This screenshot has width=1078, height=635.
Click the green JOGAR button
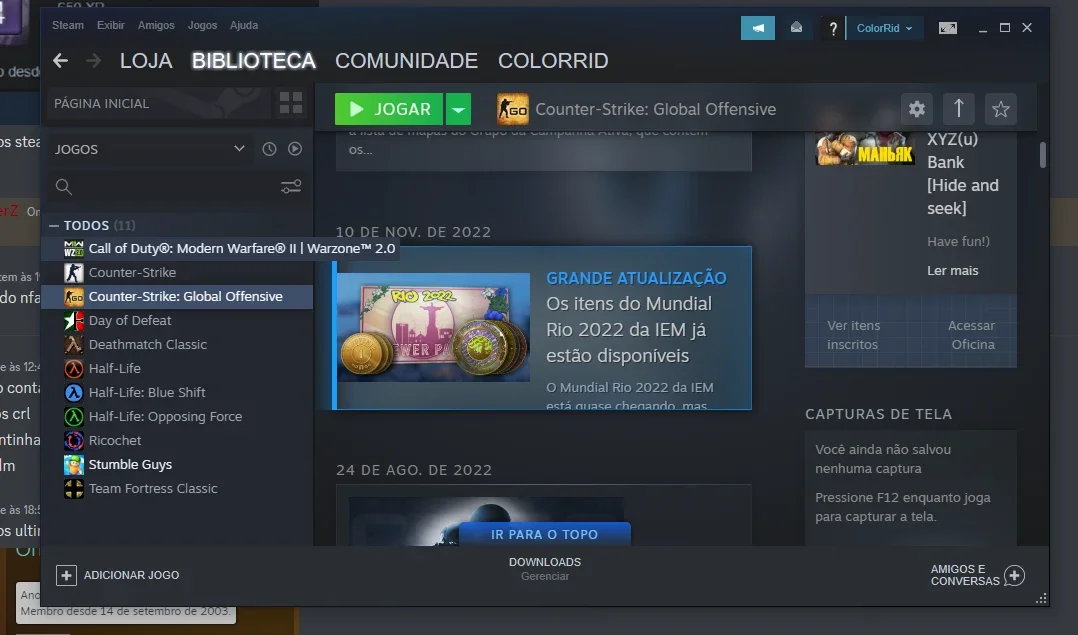389,109
